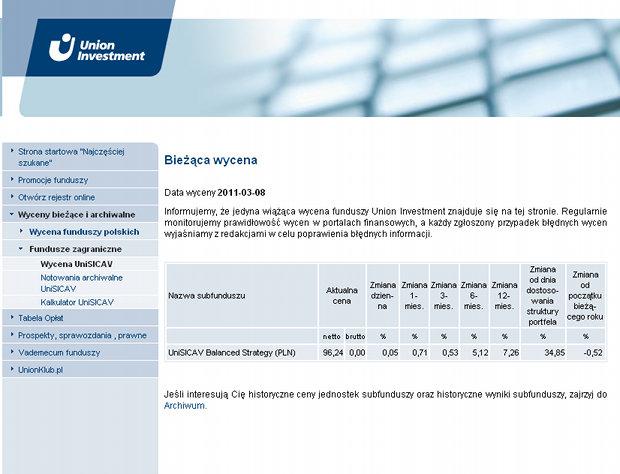The height and width of the screenshot is (474, 620).
Task: Click Zmiana od początku bieżącego roku header
Action: (585, 296)
